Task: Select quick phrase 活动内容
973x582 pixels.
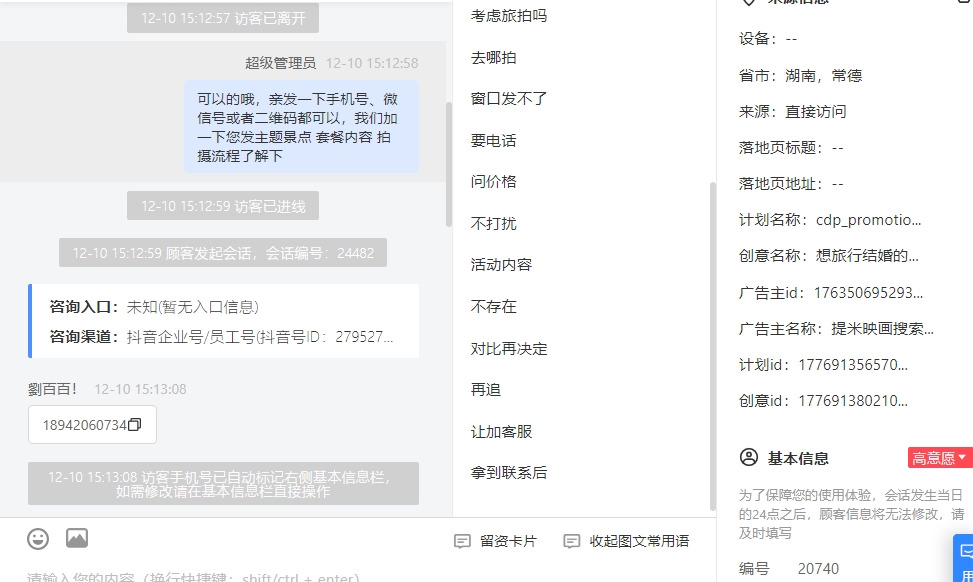Action: pos(501,265)
